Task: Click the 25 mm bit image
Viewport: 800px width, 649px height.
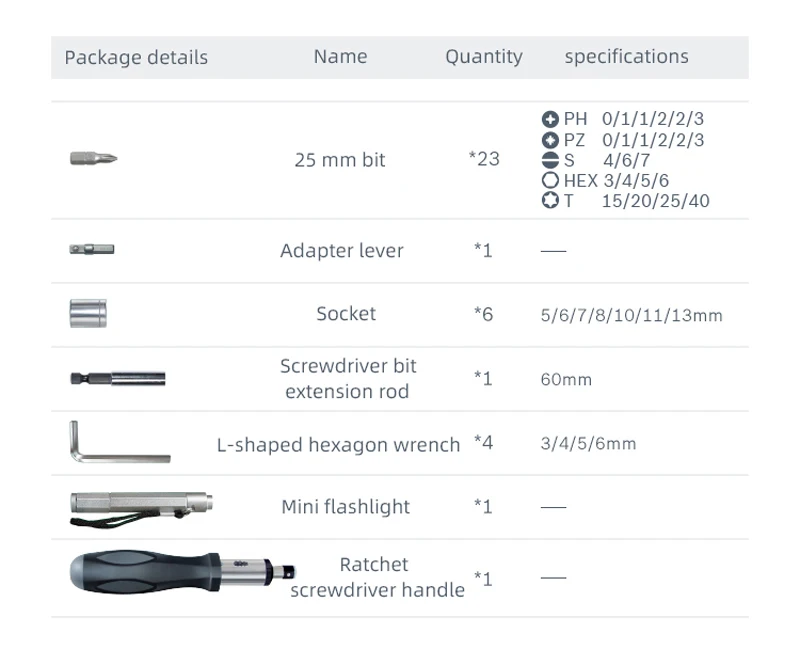Action: click(x=92, y=158)
